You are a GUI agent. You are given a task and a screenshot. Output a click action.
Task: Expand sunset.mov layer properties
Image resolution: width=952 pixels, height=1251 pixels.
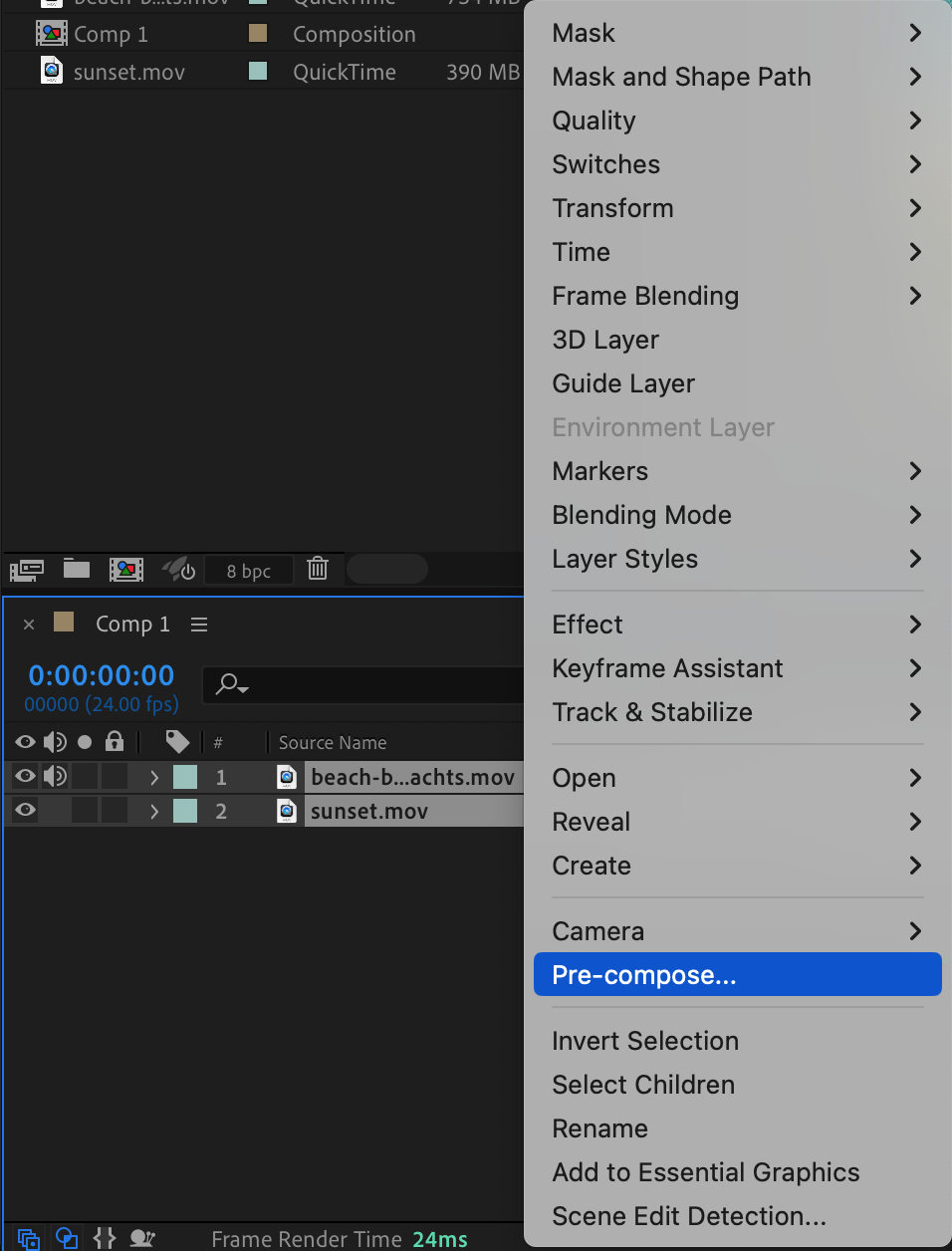154,811
